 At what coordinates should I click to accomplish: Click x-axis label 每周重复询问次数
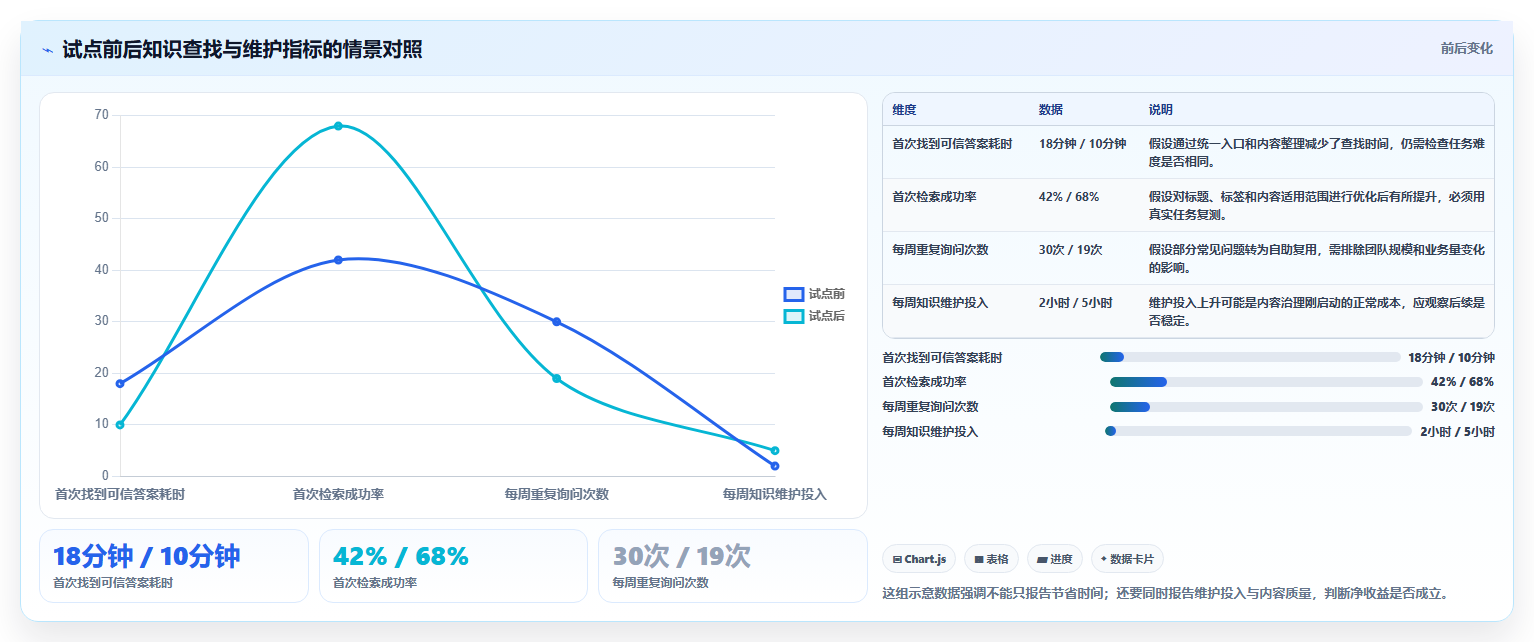(x=557, y=494)
